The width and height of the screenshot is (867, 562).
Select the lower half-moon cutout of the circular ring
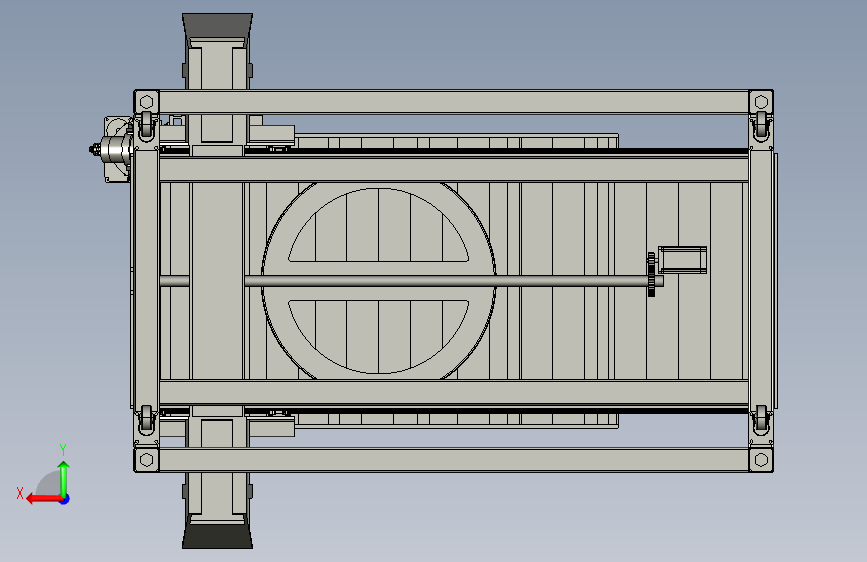(x=379, y=337)
